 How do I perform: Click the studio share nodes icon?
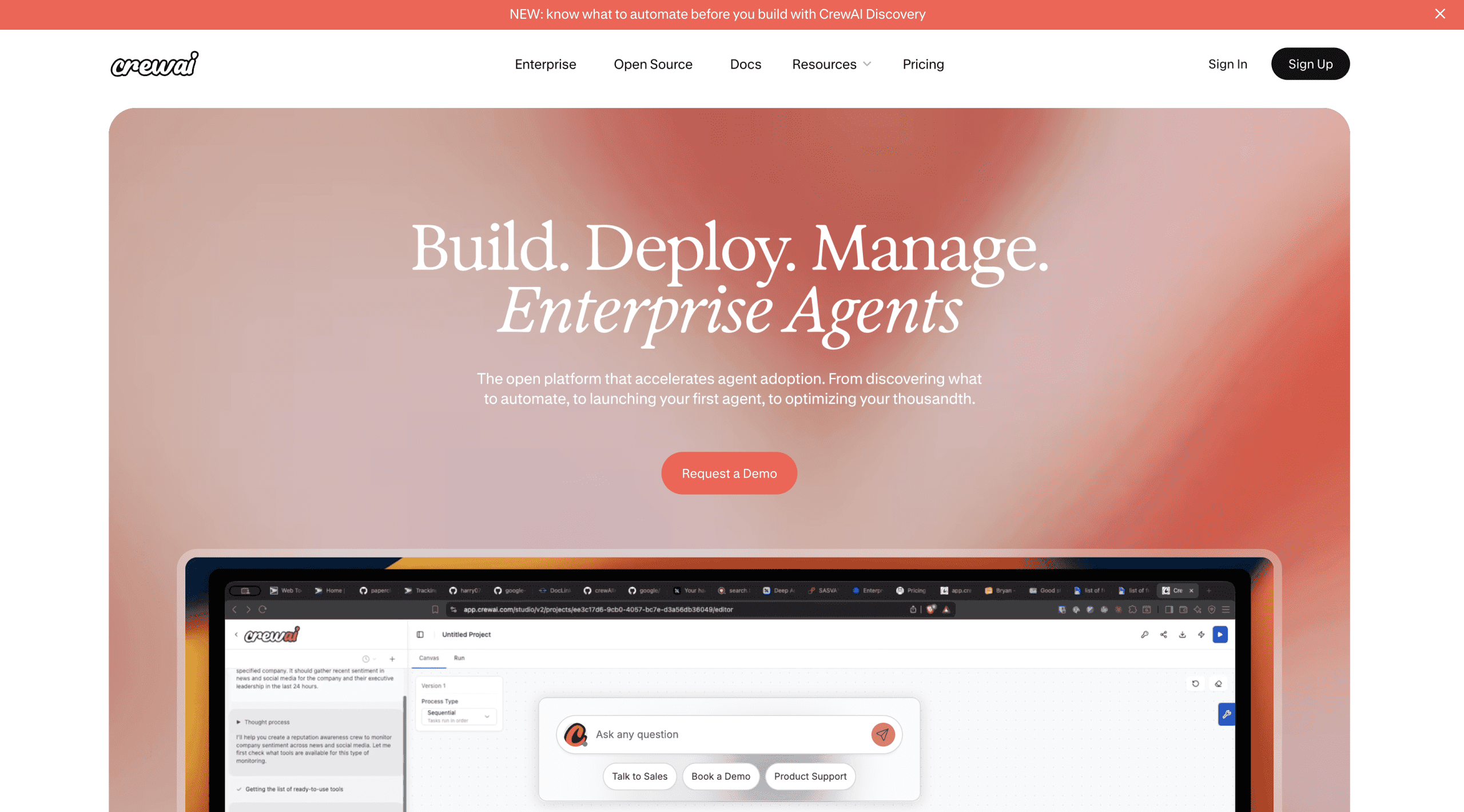[1164, 635]
